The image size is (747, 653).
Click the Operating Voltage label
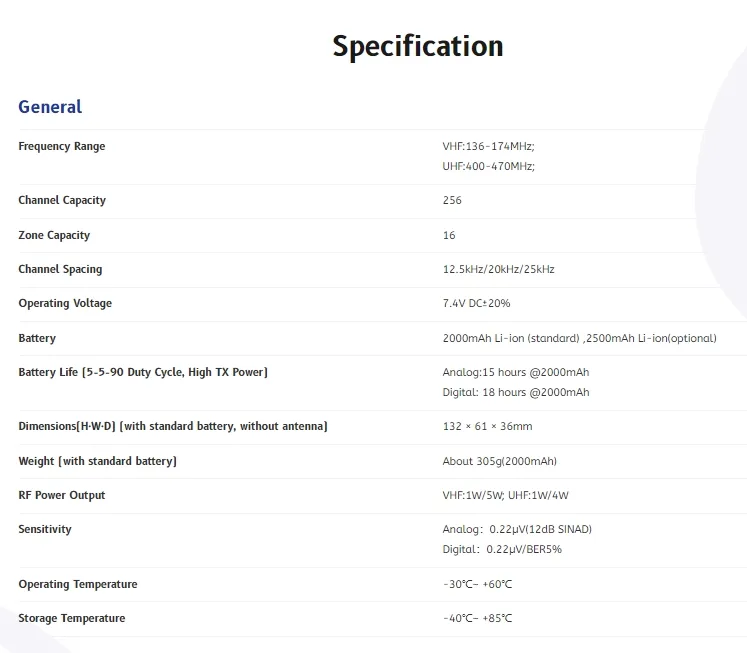(65, 303)
